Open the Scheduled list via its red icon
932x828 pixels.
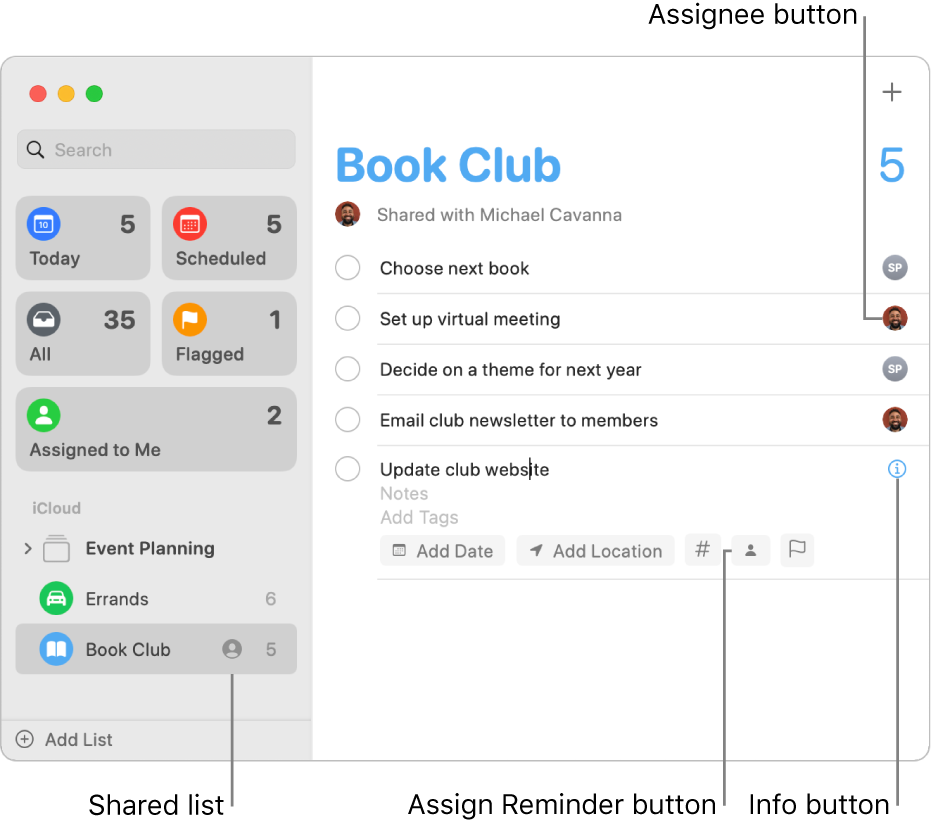click(x=190, y=225)
